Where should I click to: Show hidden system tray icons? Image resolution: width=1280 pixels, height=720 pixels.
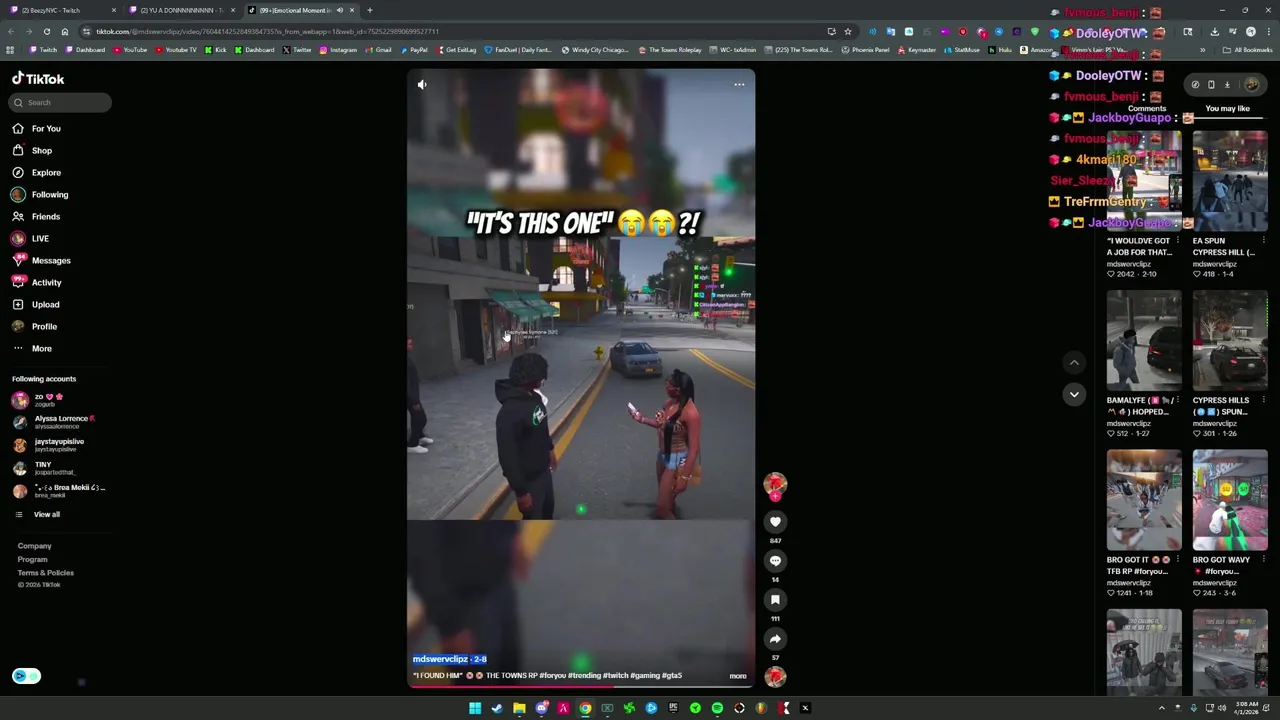[x=1164, y=708]
